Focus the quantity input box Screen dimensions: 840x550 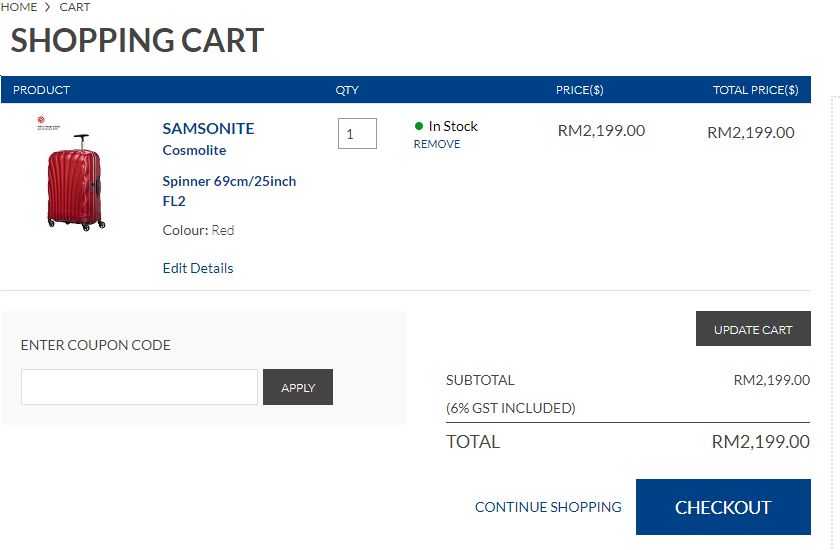[x=357, y=134]
